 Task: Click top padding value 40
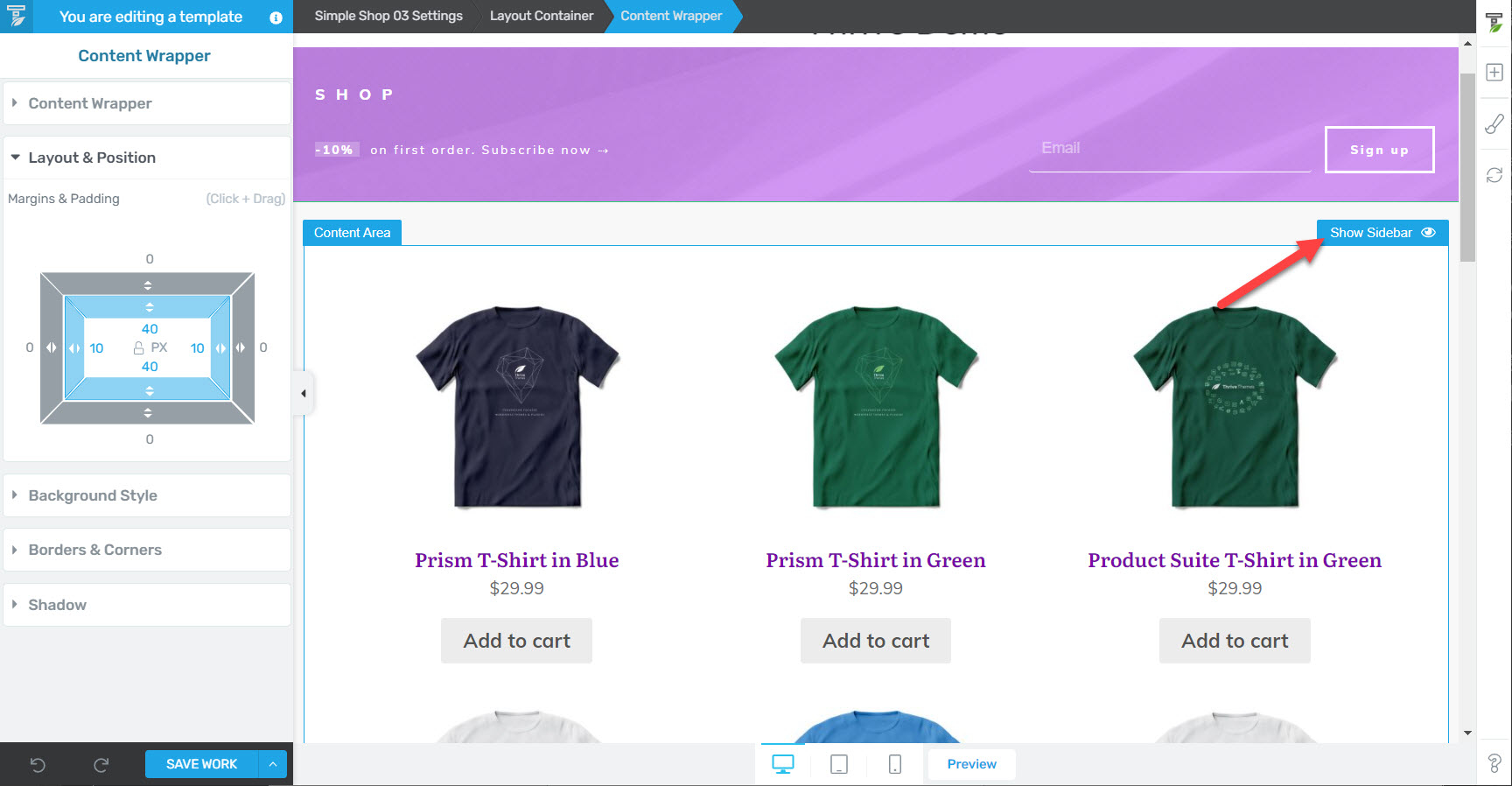coord(150,329)
